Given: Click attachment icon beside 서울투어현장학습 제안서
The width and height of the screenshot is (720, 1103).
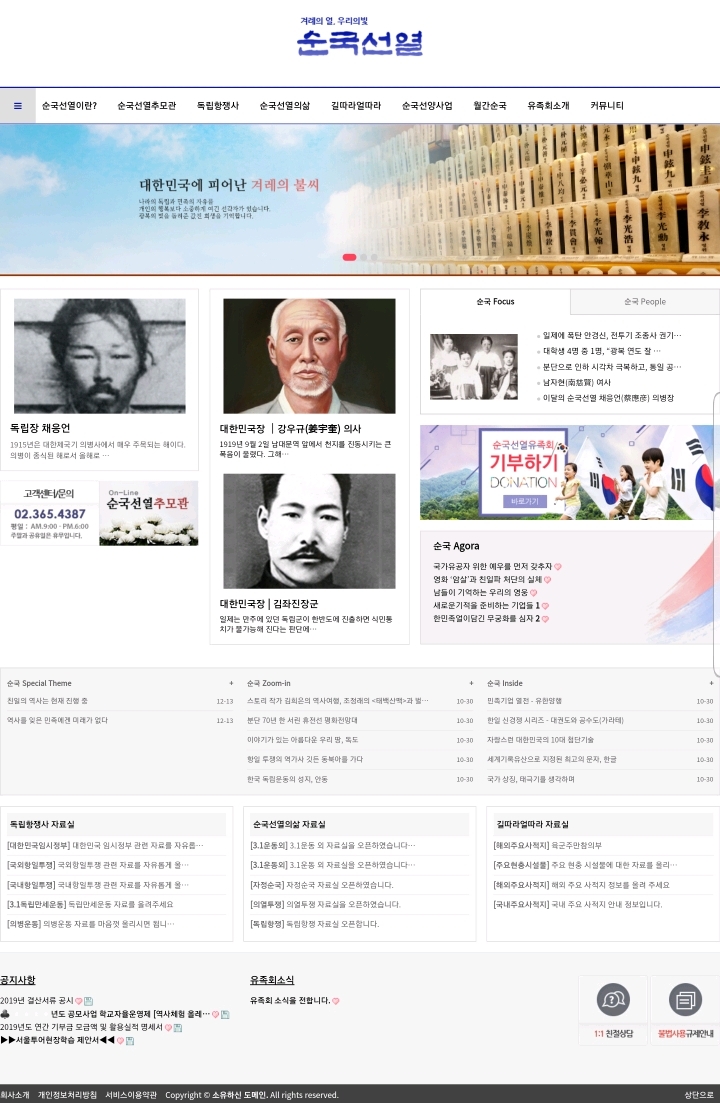Looking at the screenshot, I should click(x=130, y=1040).
